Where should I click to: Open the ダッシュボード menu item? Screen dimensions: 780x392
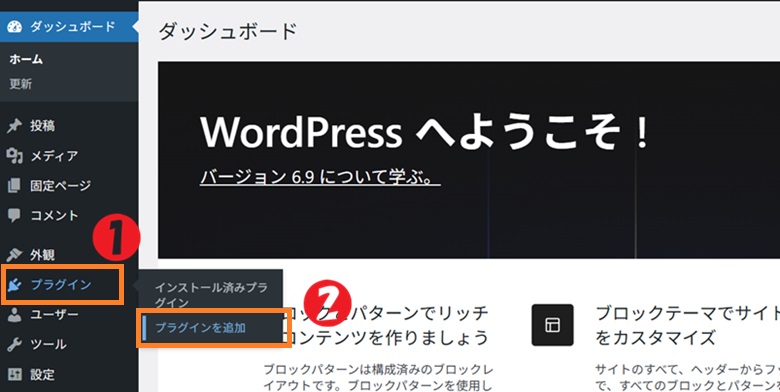click(x=69, y=26)
